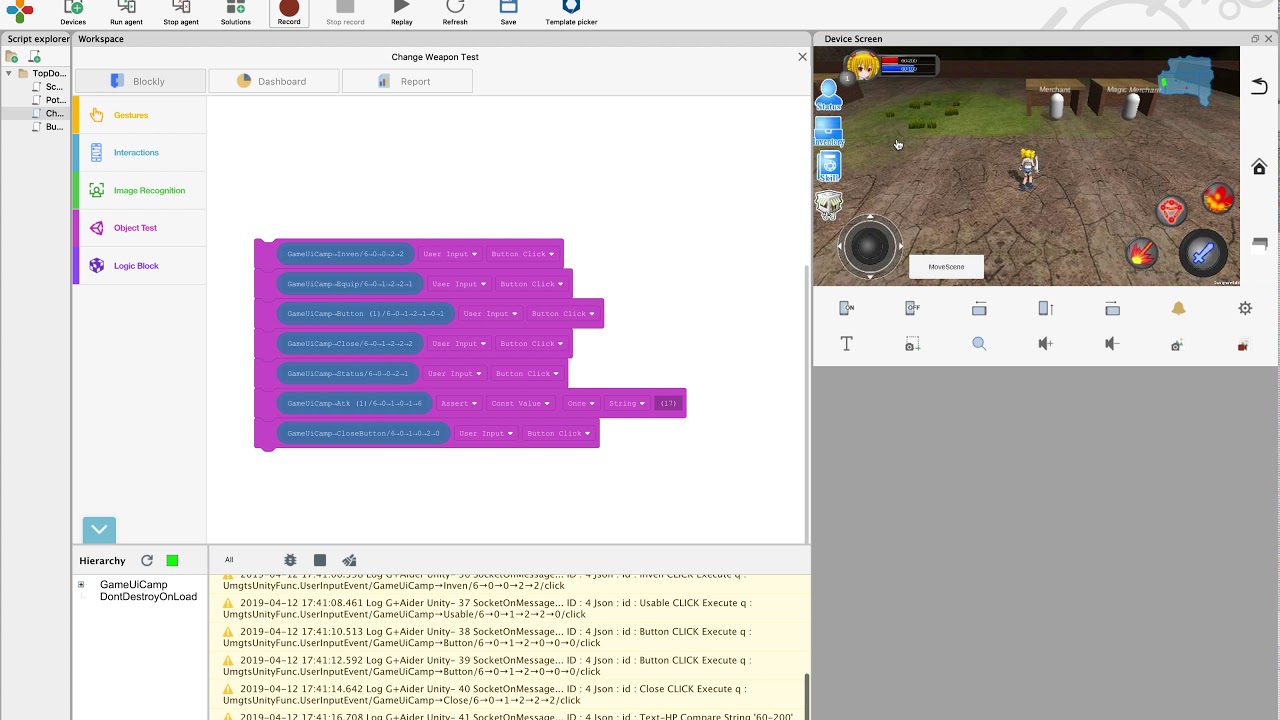The width and height of the screenshot is (1280, 720).
Task: Turn the device screen ON
Action: pyautogui.click(x=846, y=308)
